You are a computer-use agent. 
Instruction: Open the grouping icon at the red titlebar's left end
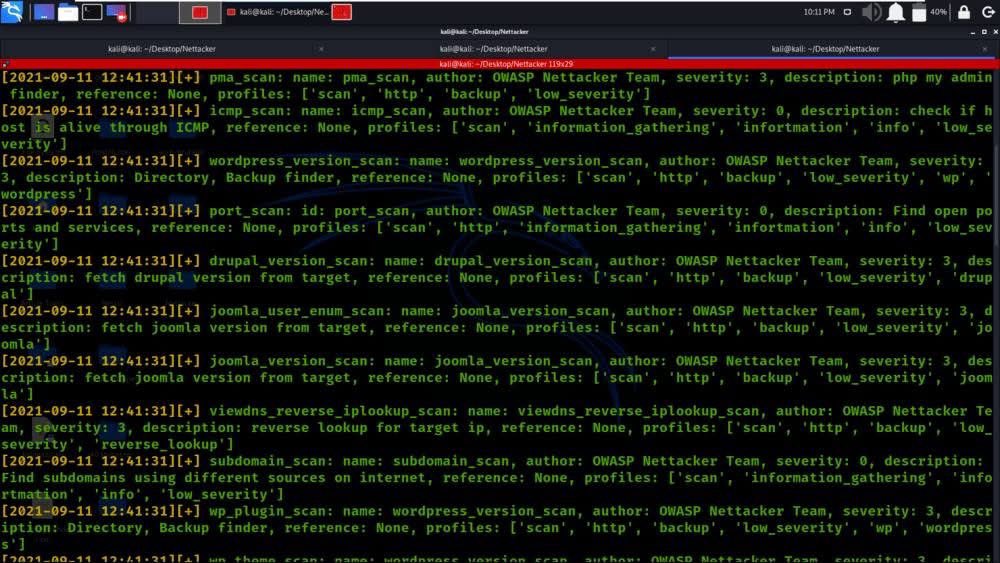tap(4, 64)
